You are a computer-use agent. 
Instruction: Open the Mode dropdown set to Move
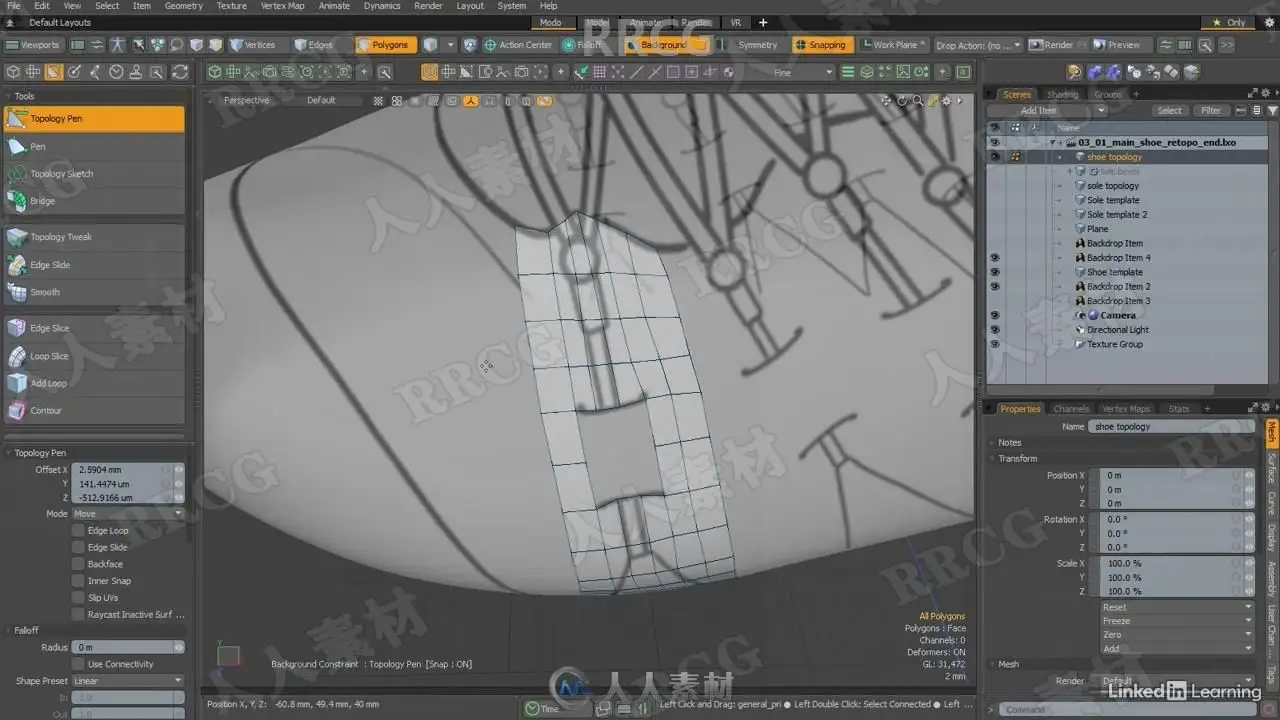(x=128, y=514)
